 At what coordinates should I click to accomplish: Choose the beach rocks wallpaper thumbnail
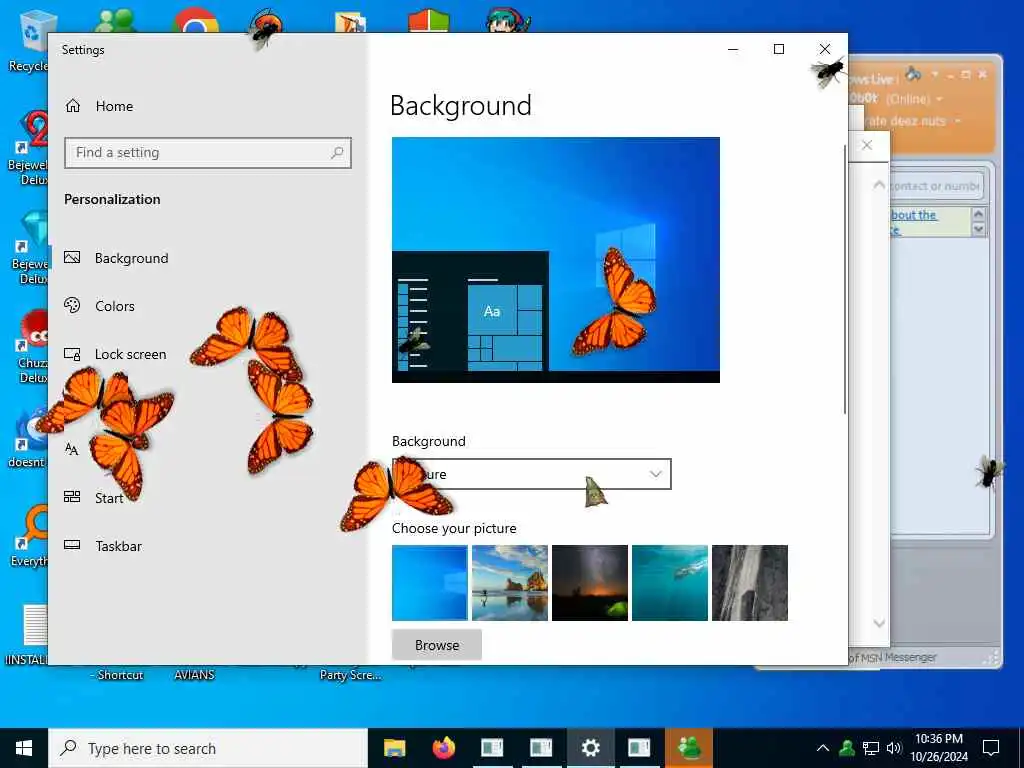click(x=509, y=583)
